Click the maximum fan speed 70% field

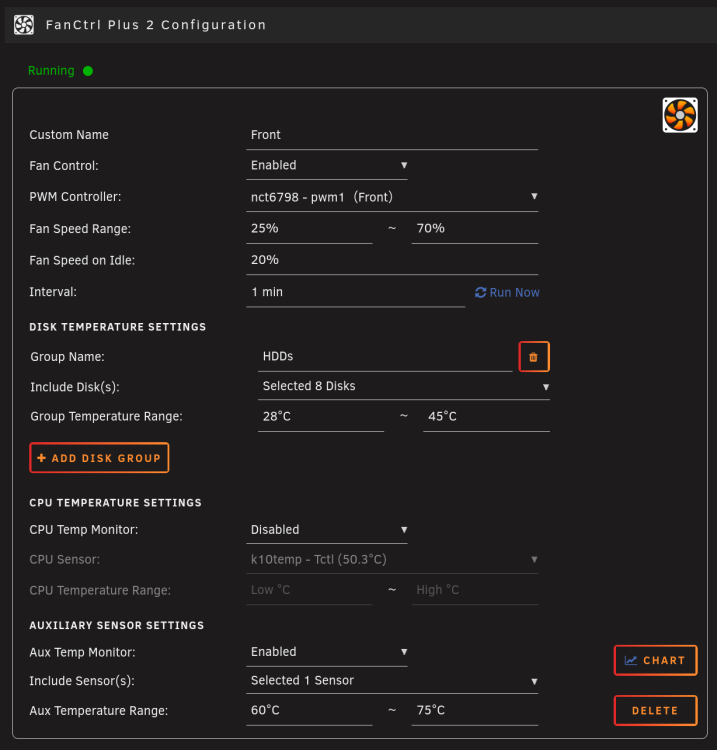[x=474, y=229]
